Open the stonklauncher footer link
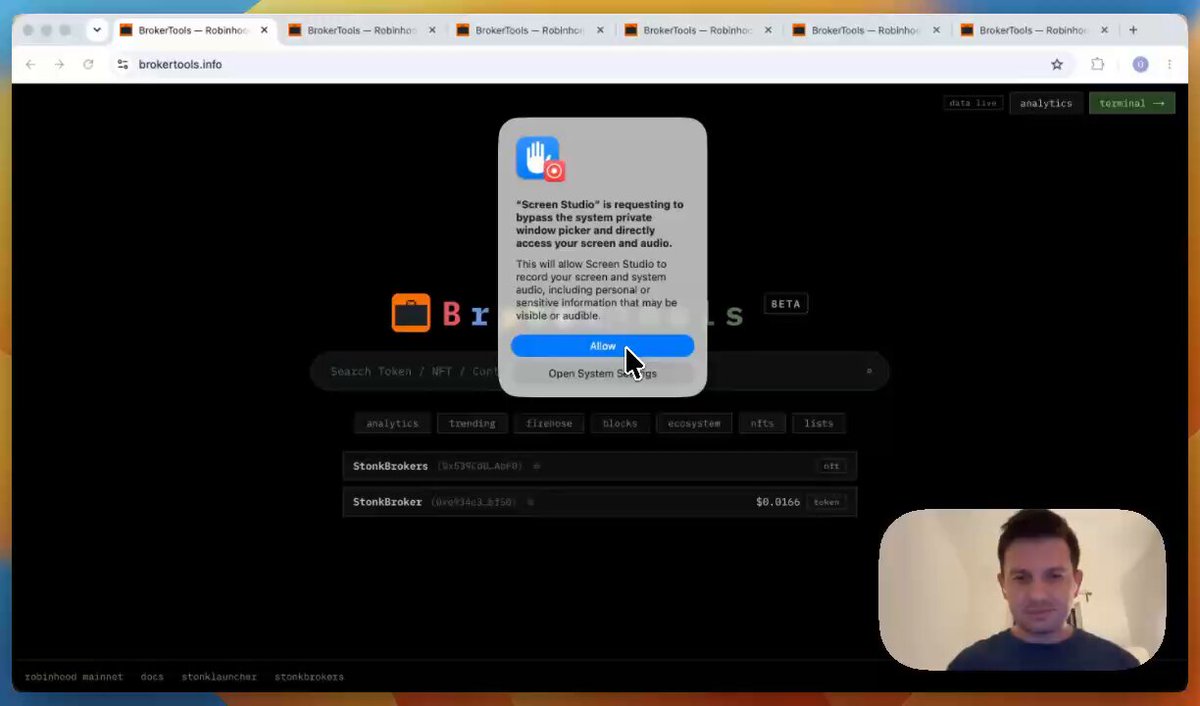 (219, 677)
